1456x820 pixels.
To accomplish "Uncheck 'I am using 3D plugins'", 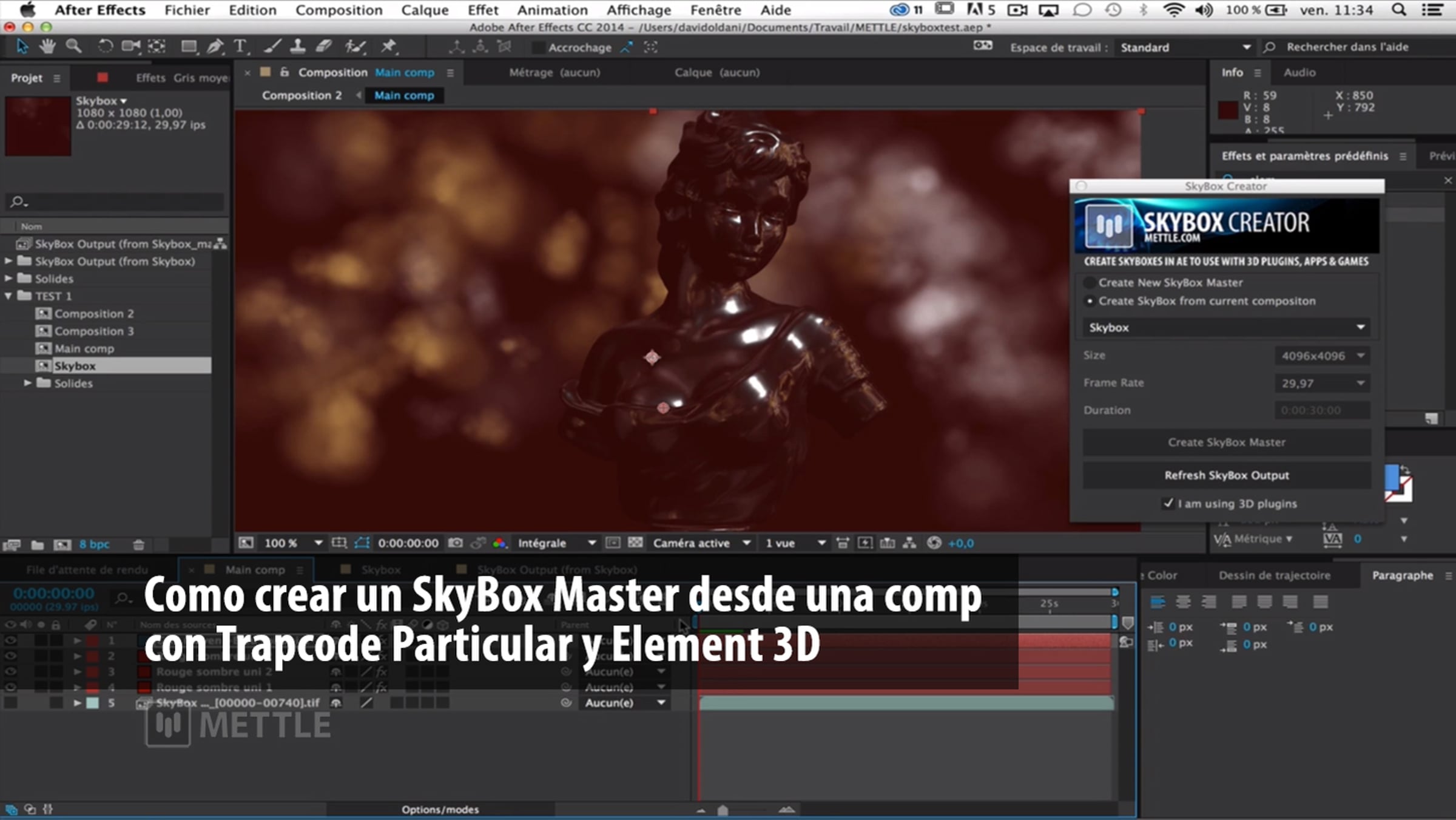I will pos(1168,503).
